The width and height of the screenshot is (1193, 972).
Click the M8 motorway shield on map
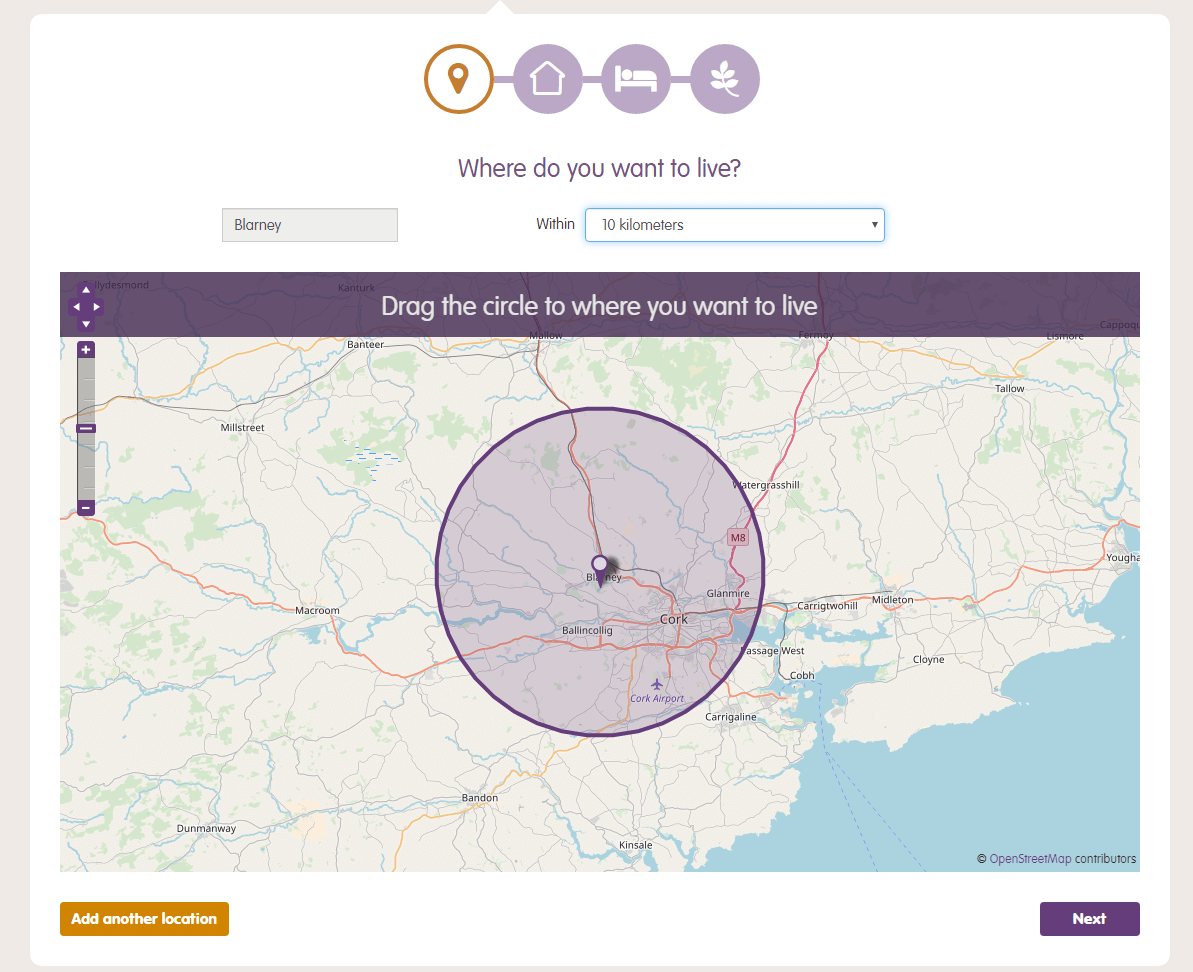(x=738, y=538)
